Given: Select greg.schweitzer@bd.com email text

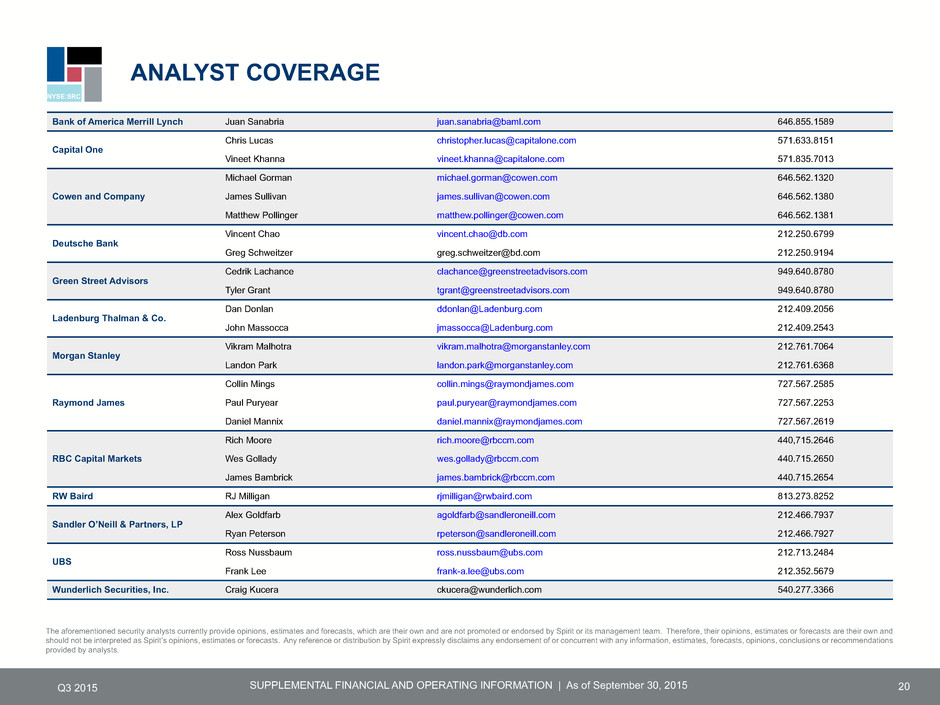Looking at the screenshot, I should pyautogui.click(x=489, y=253).
